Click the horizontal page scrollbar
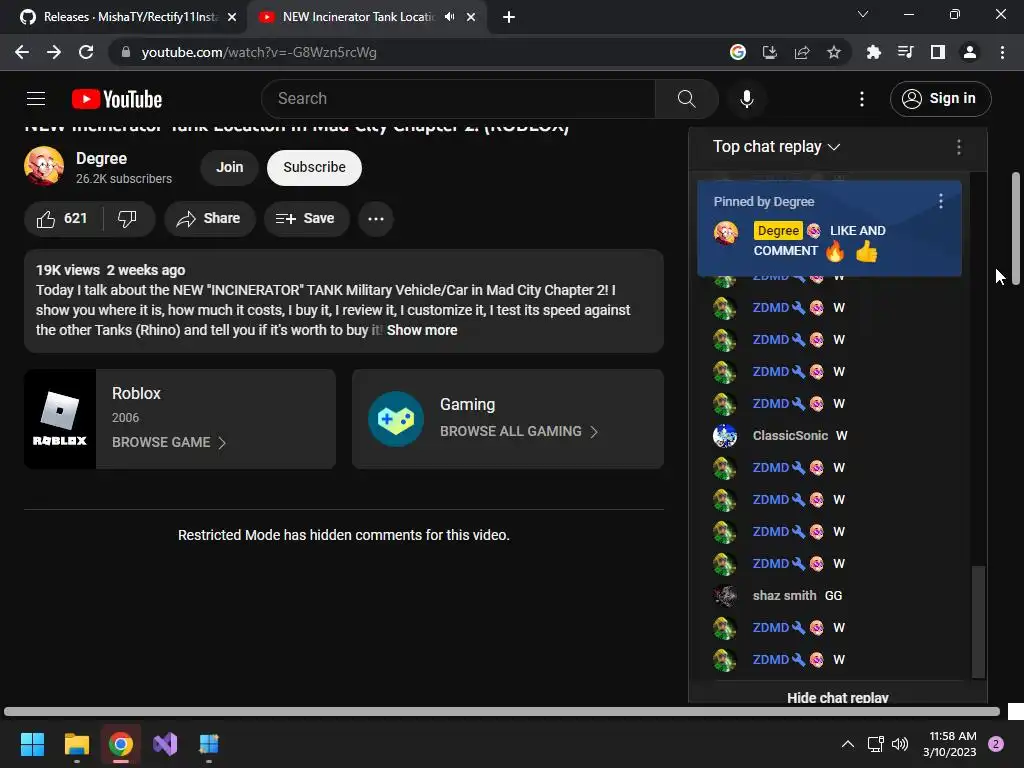 pos(502,711)
